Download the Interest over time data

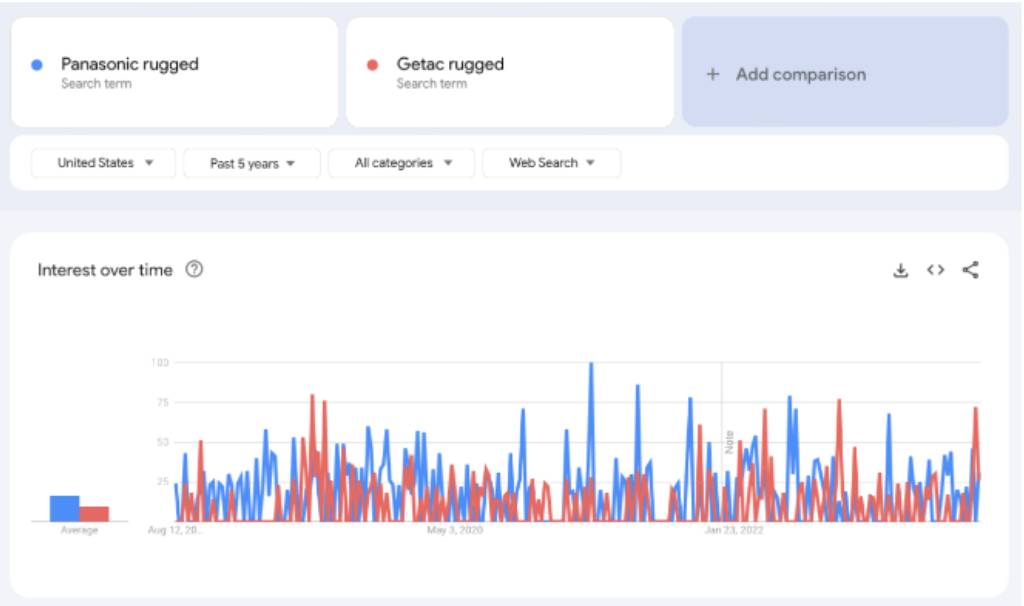pyautogui.click(x=901, y=270)
